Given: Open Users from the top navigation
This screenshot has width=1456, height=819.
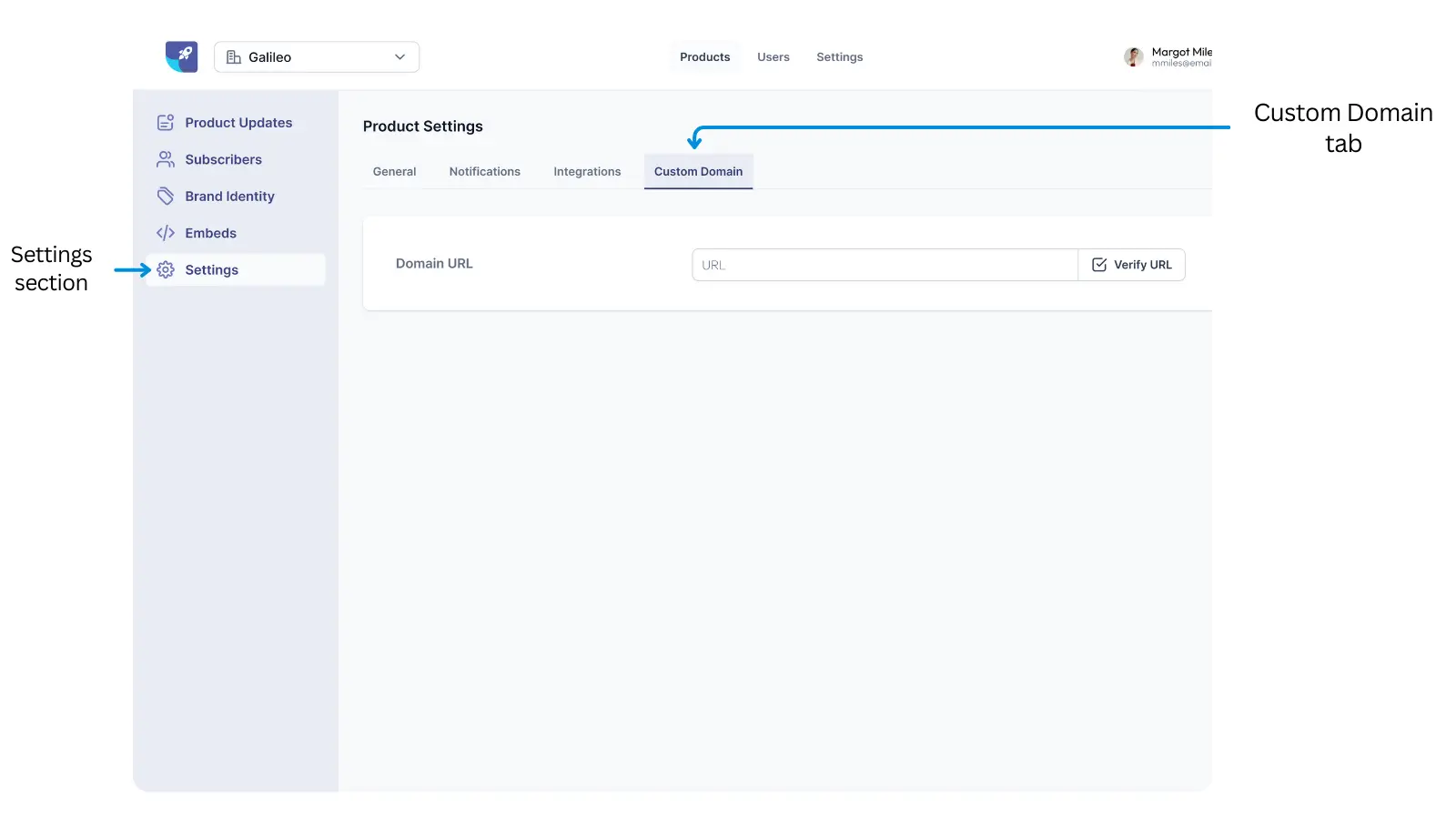Looking at the screenshot, I should pyautogui.click(x=773, y=56).
